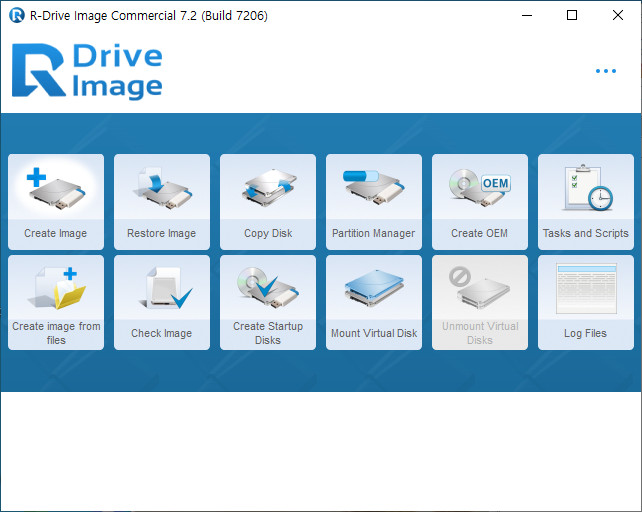This screenshot has width=642, height=512.
Task: Open the Create Image tile
Action: click(x=56, y=202)
